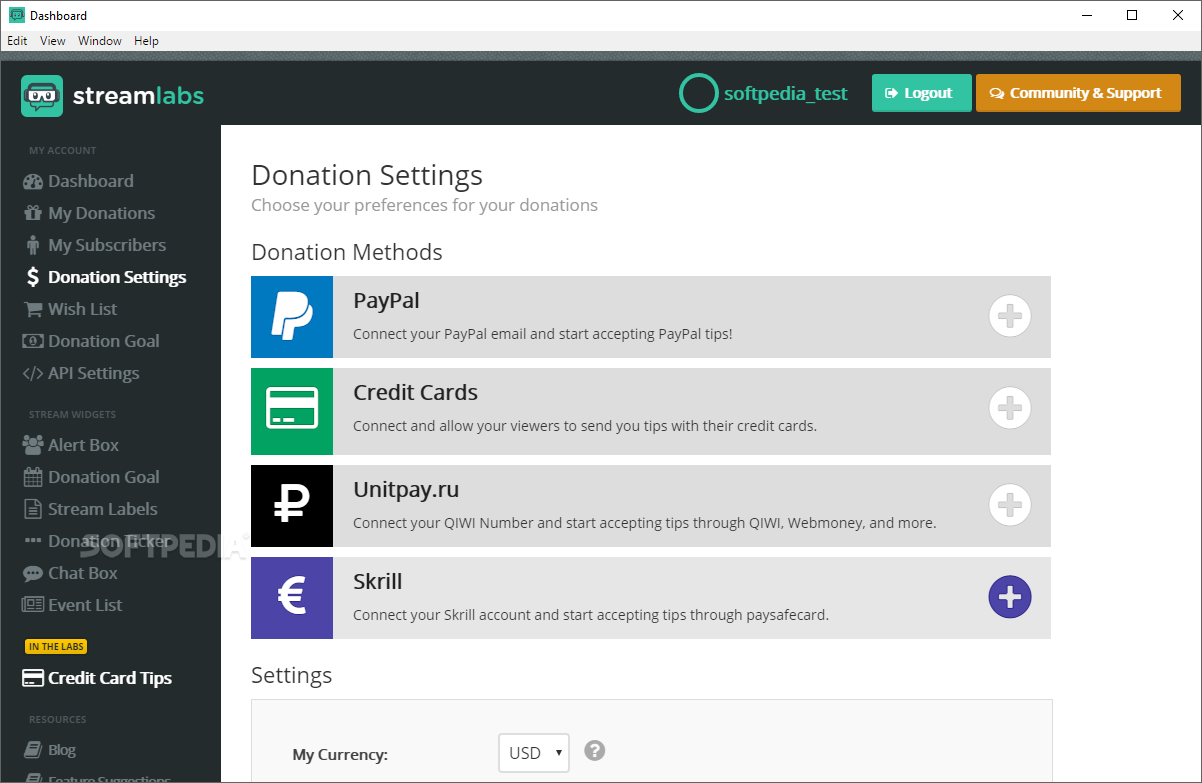
Task: Click the Credit Cards method title
Action: (416, 393)
